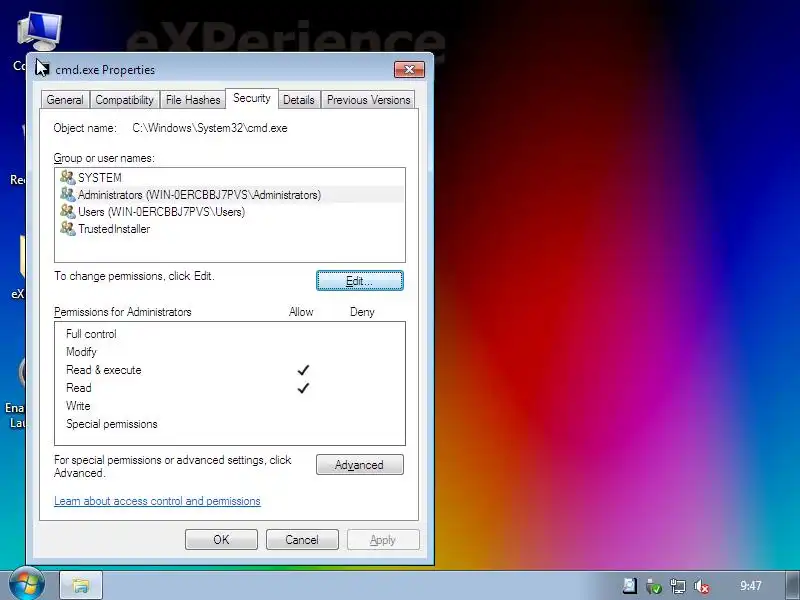The height and width of the screenshot is (600, 800).
Task: Switch to the Compatibility tab
Action: 124,99
